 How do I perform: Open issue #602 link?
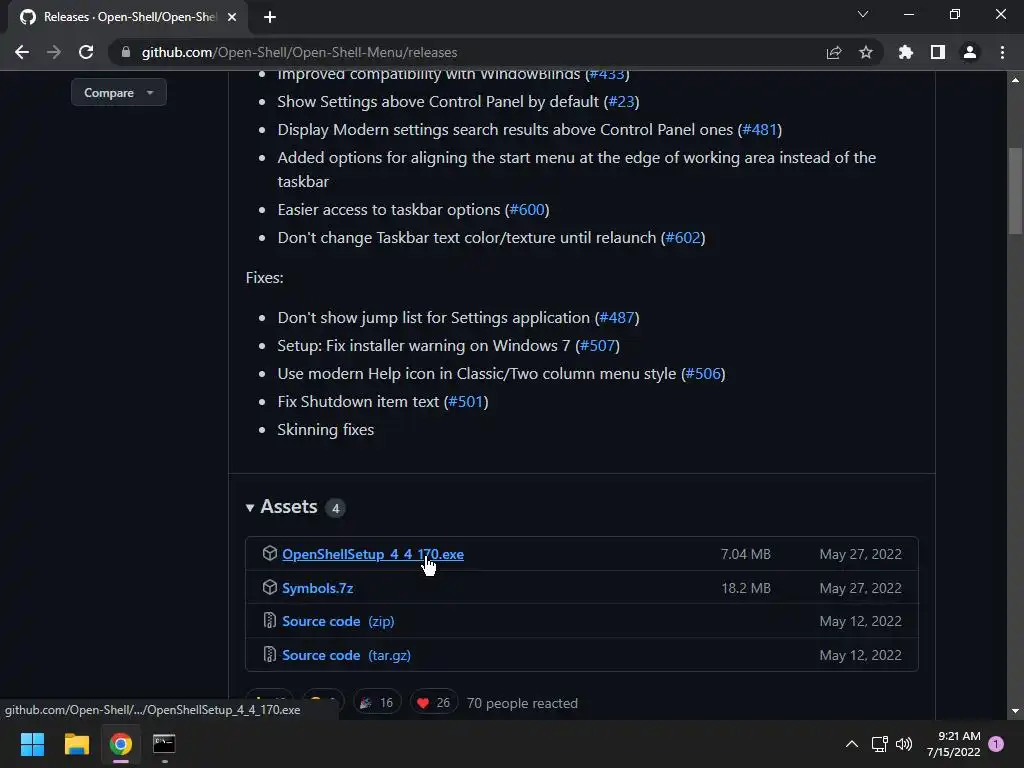[x=683, y=238]
